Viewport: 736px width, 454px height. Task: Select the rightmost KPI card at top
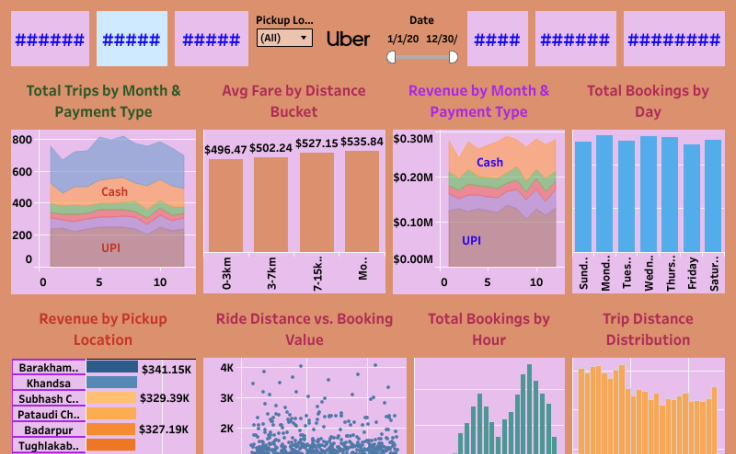pos(674,39)
